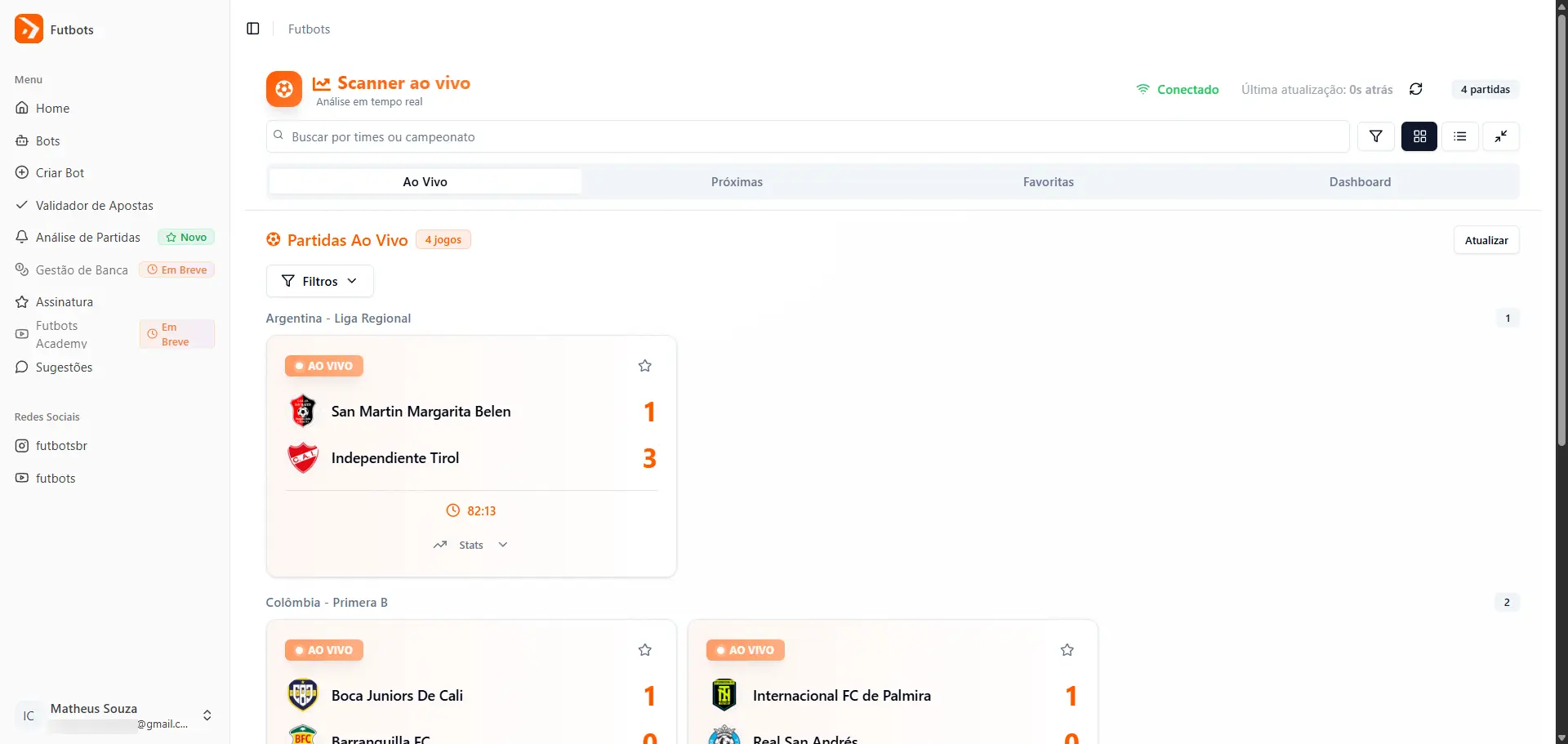The image size is (1568, 744).
Task: Click the Conectado status text
Action: (1188, 89)
